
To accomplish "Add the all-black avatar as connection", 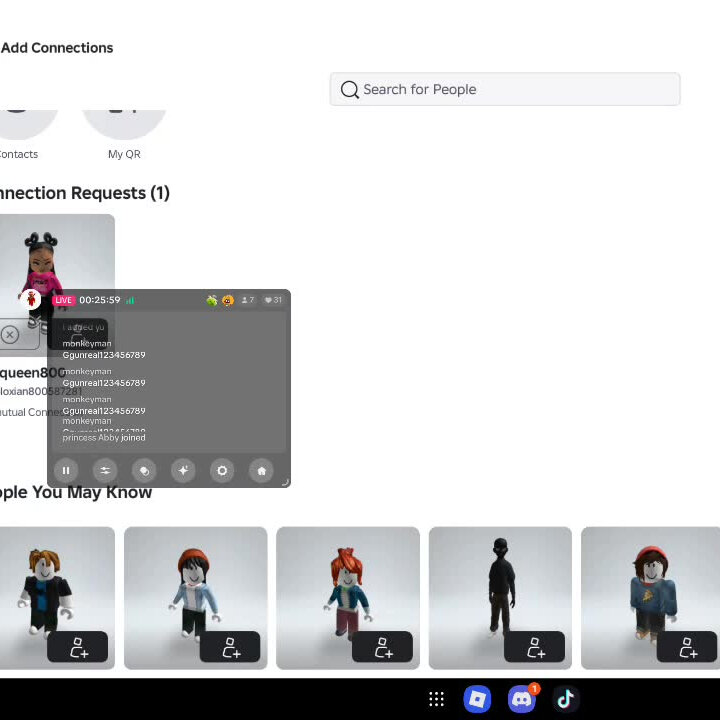I will click(534, 647).
